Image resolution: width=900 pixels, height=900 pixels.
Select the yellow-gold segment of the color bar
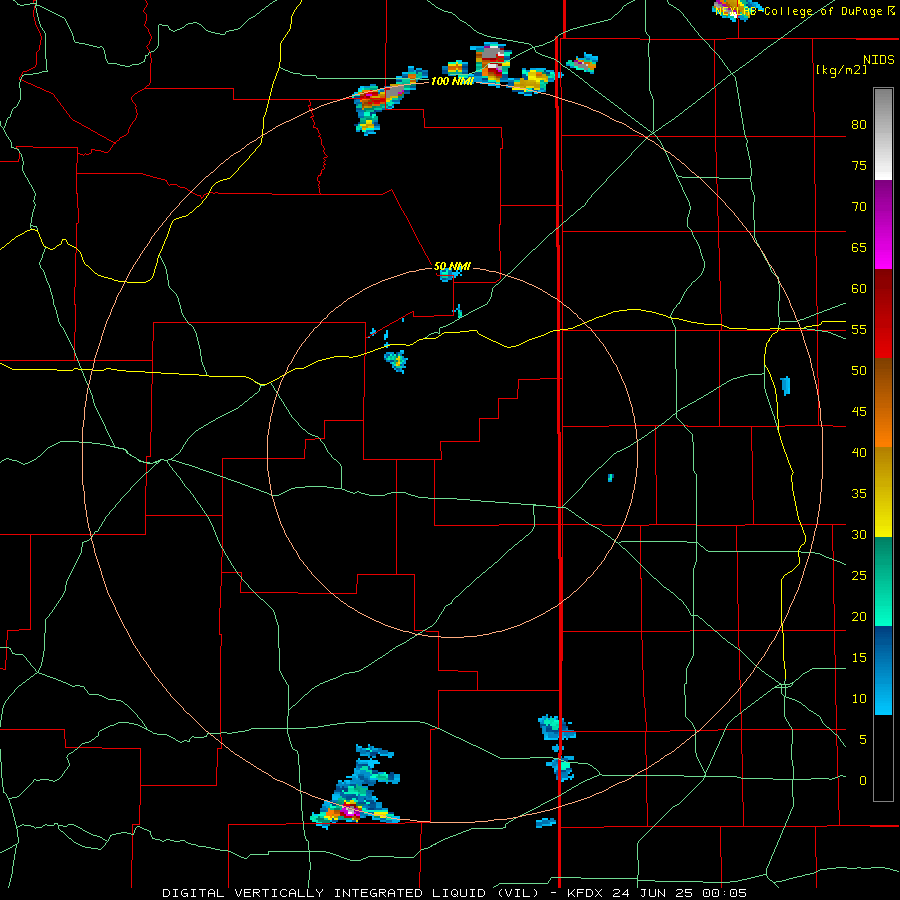click(883, 492)
